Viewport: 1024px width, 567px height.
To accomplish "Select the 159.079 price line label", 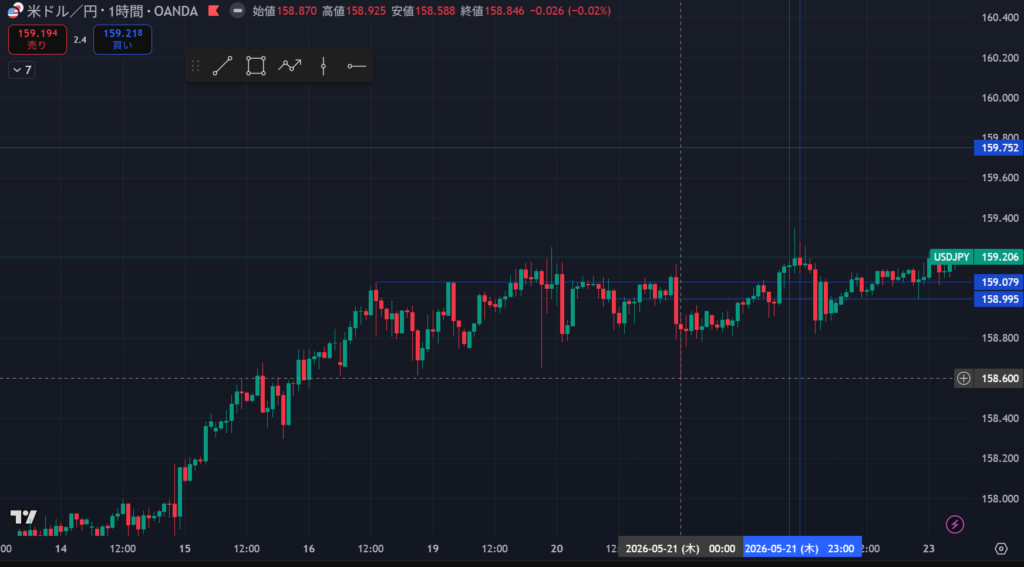I will coord(999,282).
